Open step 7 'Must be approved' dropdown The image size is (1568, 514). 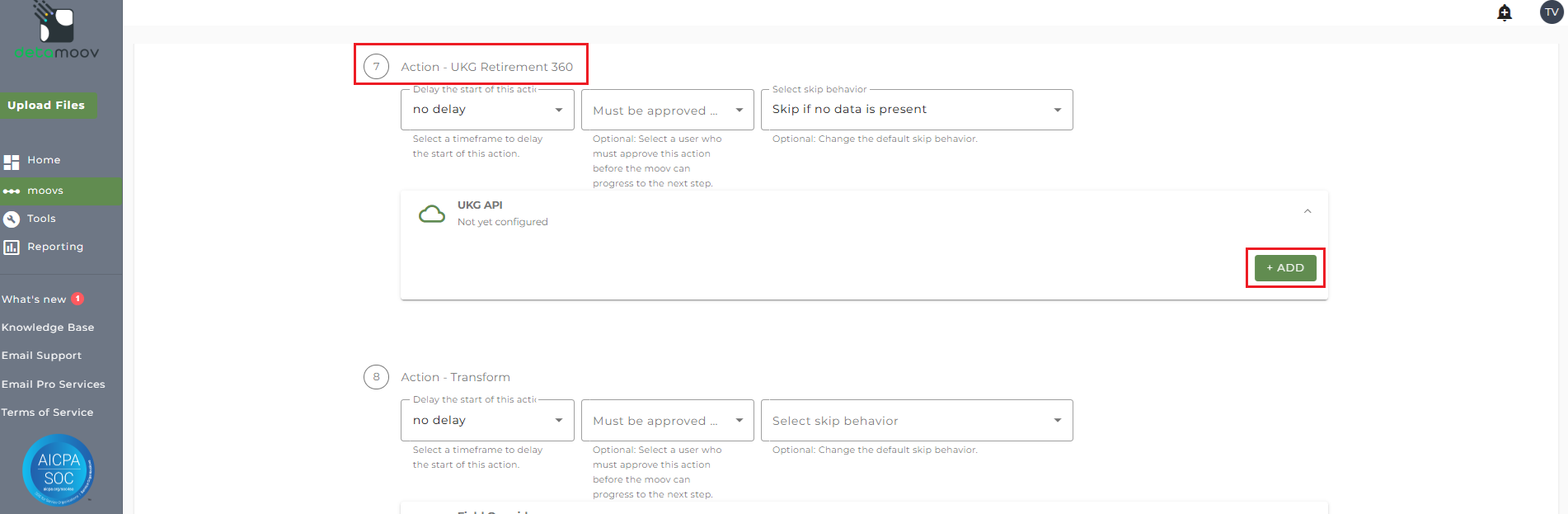point(667,111)
